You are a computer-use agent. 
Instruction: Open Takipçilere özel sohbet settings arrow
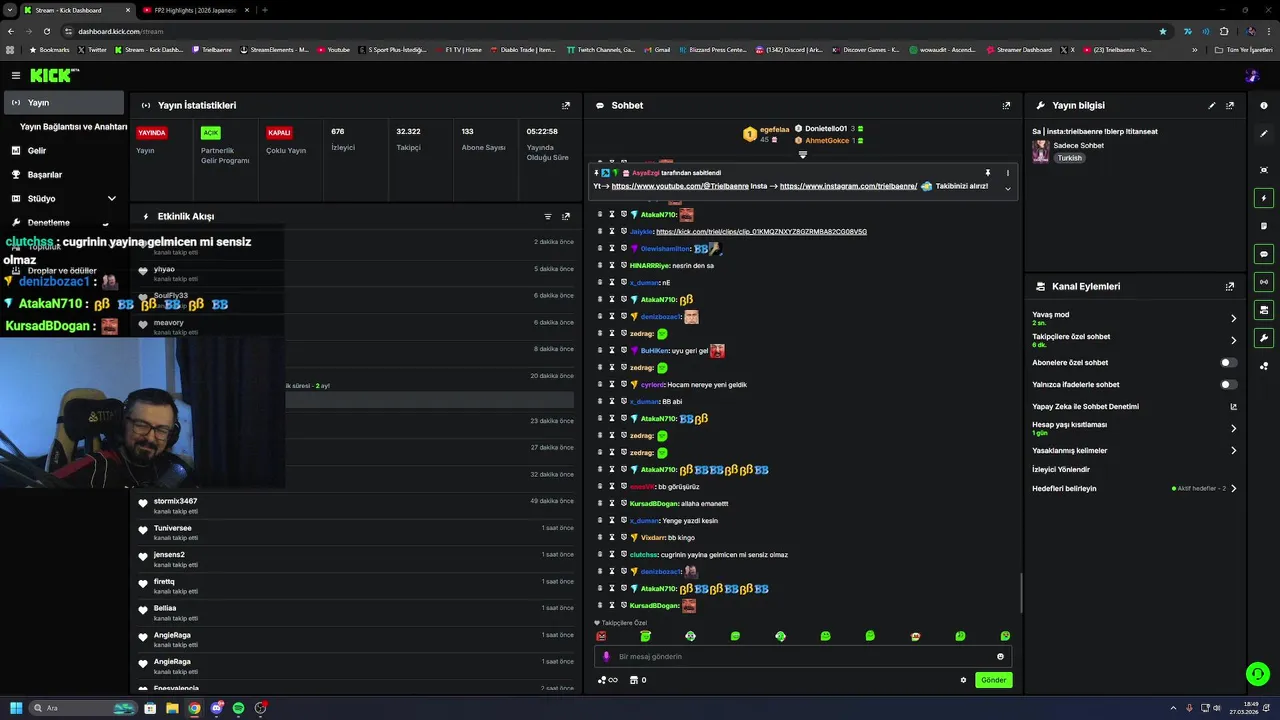(x=1233, y=340)
